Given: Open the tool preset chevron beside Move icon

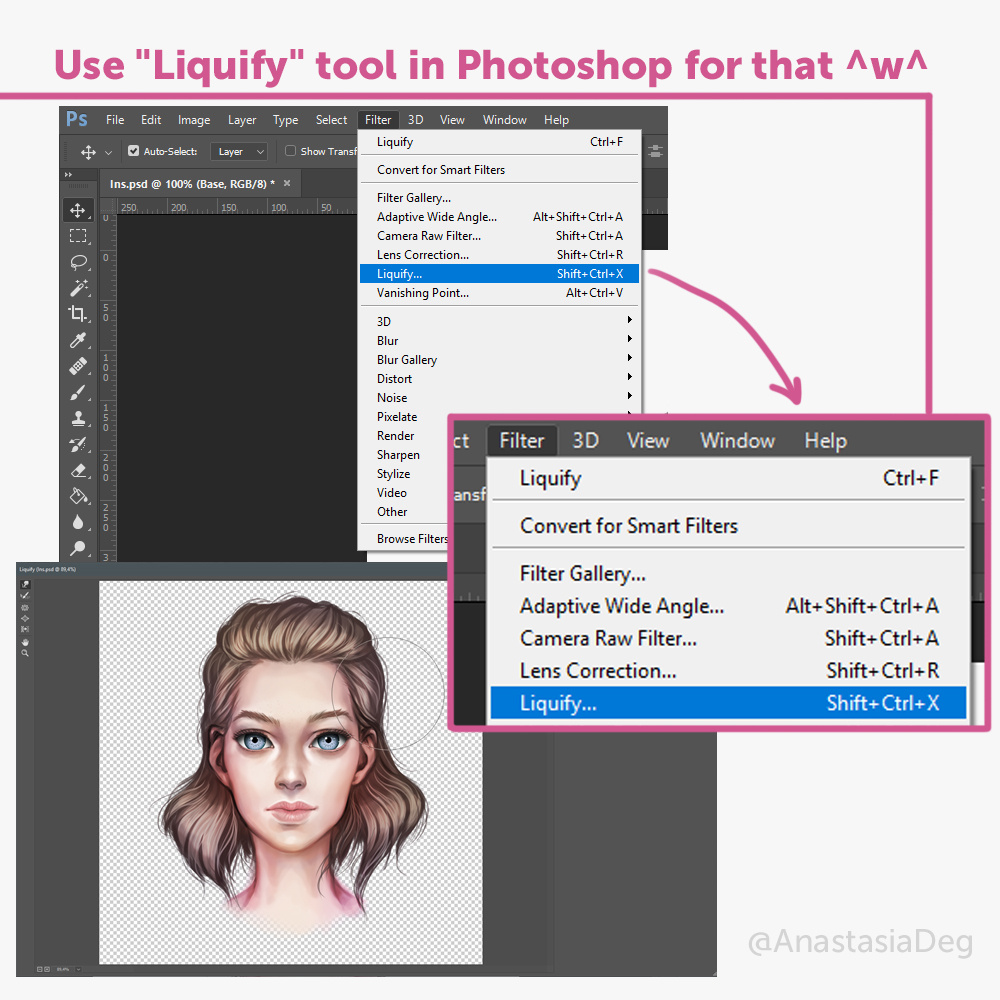Looking at the screenshot, I should 108,152.
